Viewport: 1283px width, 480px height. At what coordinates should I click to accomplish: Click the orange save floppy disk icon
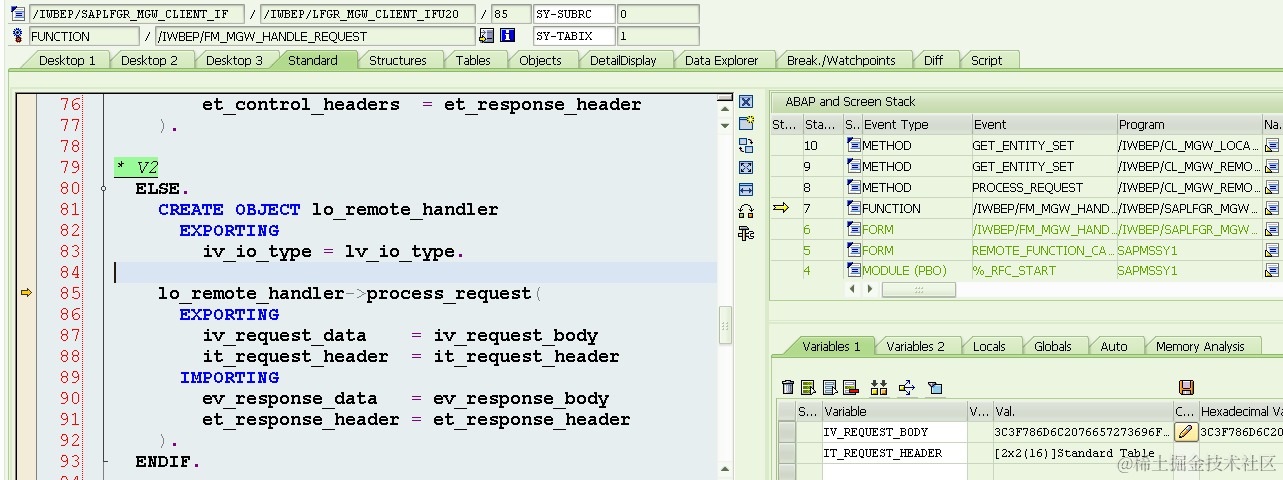(1187, 388)
